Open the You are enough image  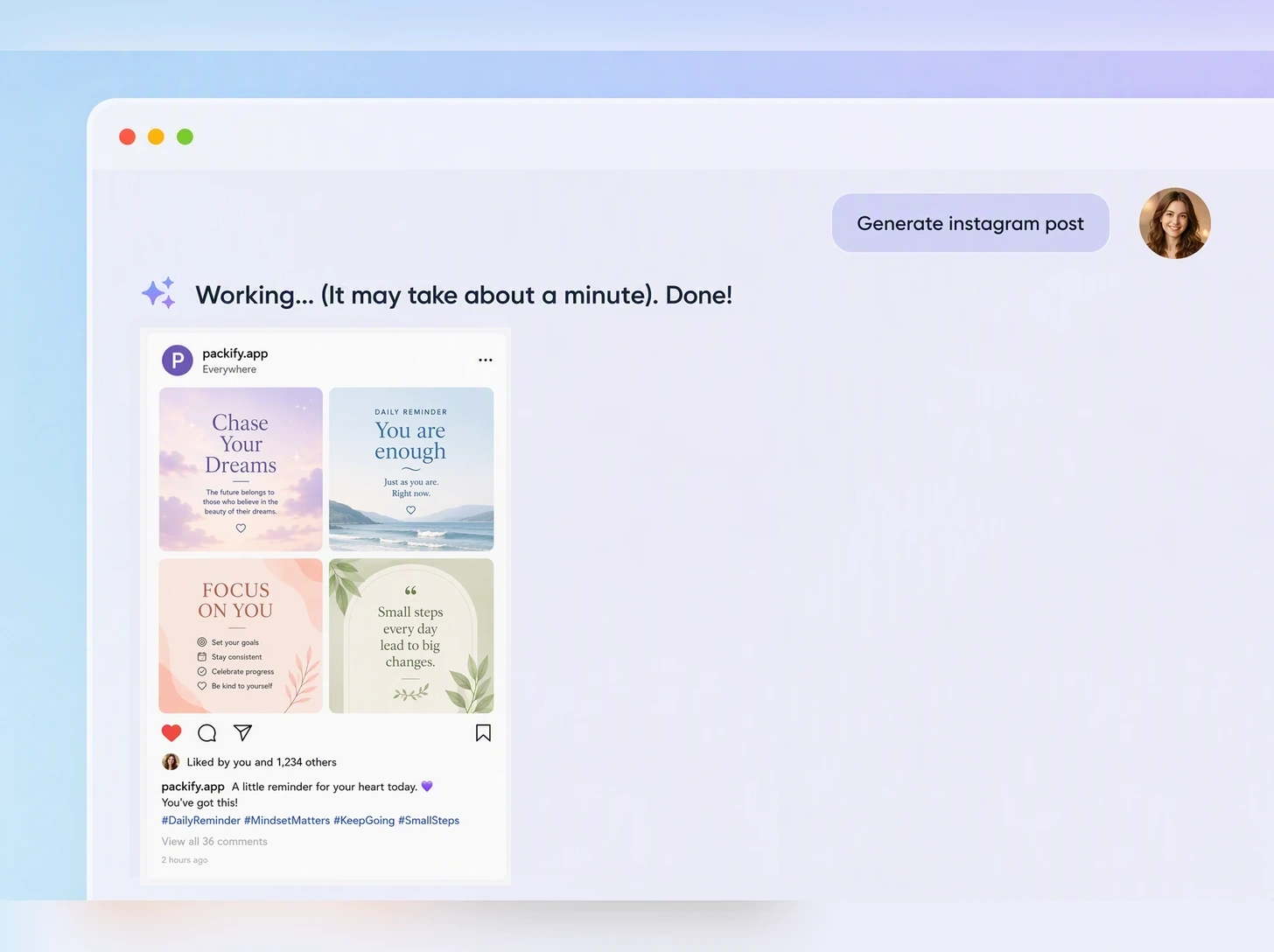[411, 469]
